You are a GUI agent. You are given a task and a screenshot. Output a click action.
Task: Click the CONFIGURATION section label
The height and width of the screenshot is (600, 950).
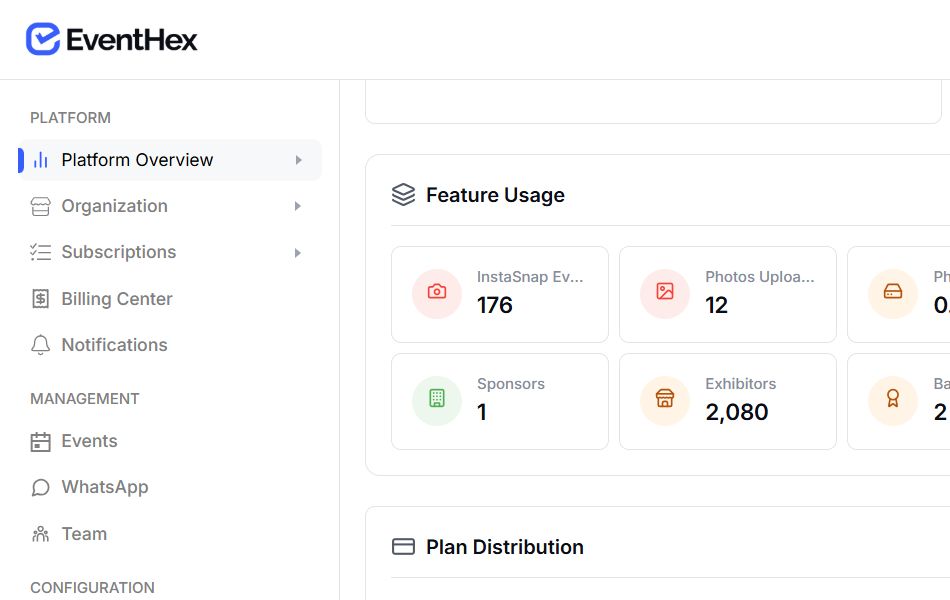click(92, 588)
